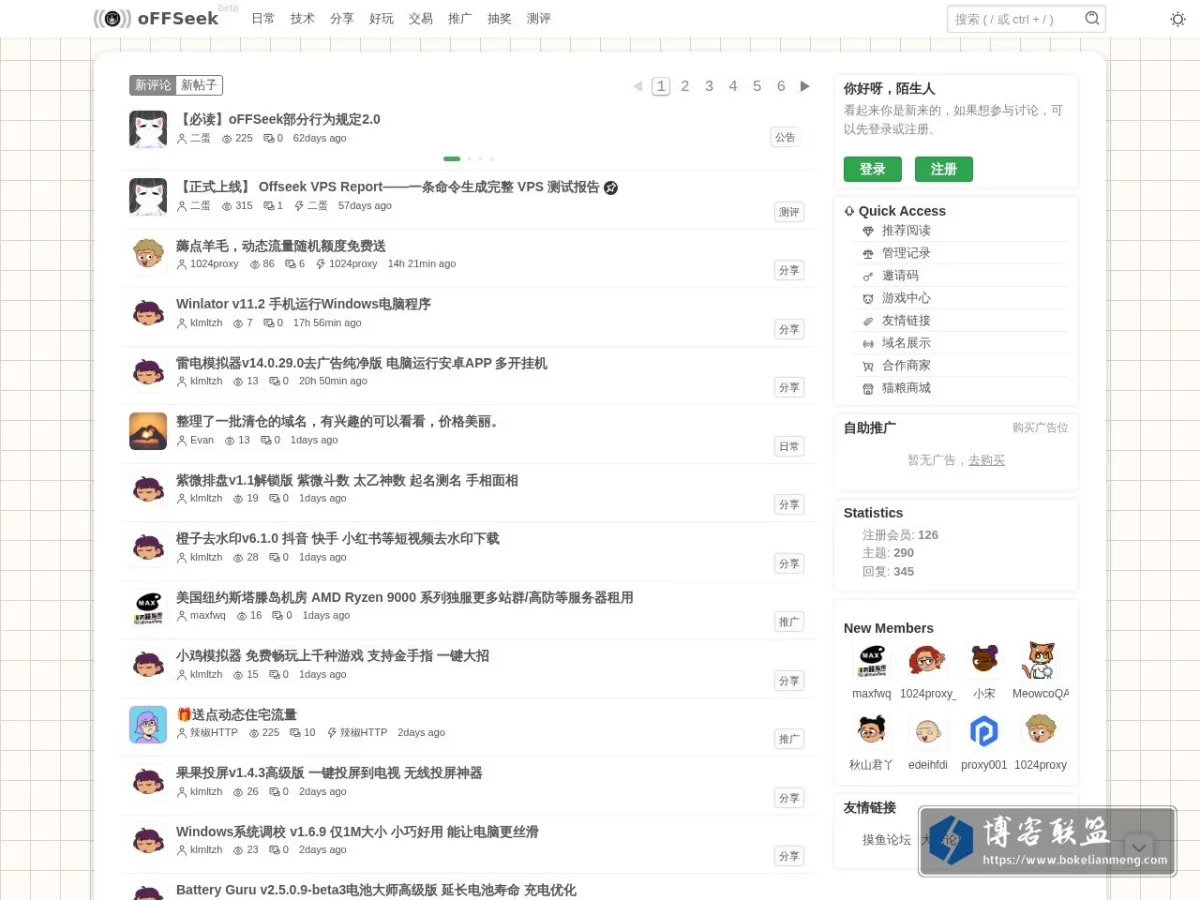Click new member 秋山君丫 avatar

click(x=871, y=732)
